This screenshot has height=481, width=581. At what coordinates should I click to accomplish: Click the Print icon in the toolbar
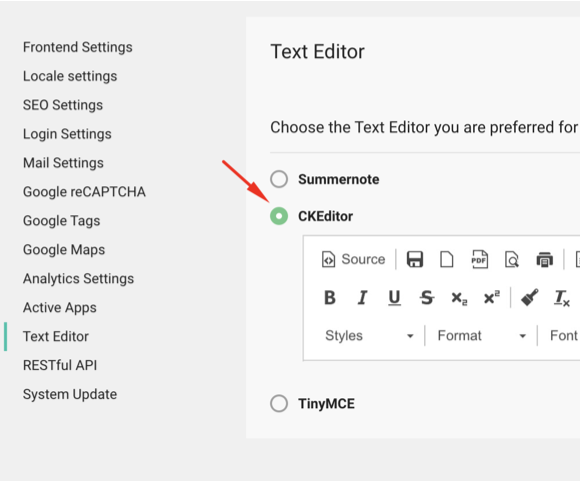(544, 259)
